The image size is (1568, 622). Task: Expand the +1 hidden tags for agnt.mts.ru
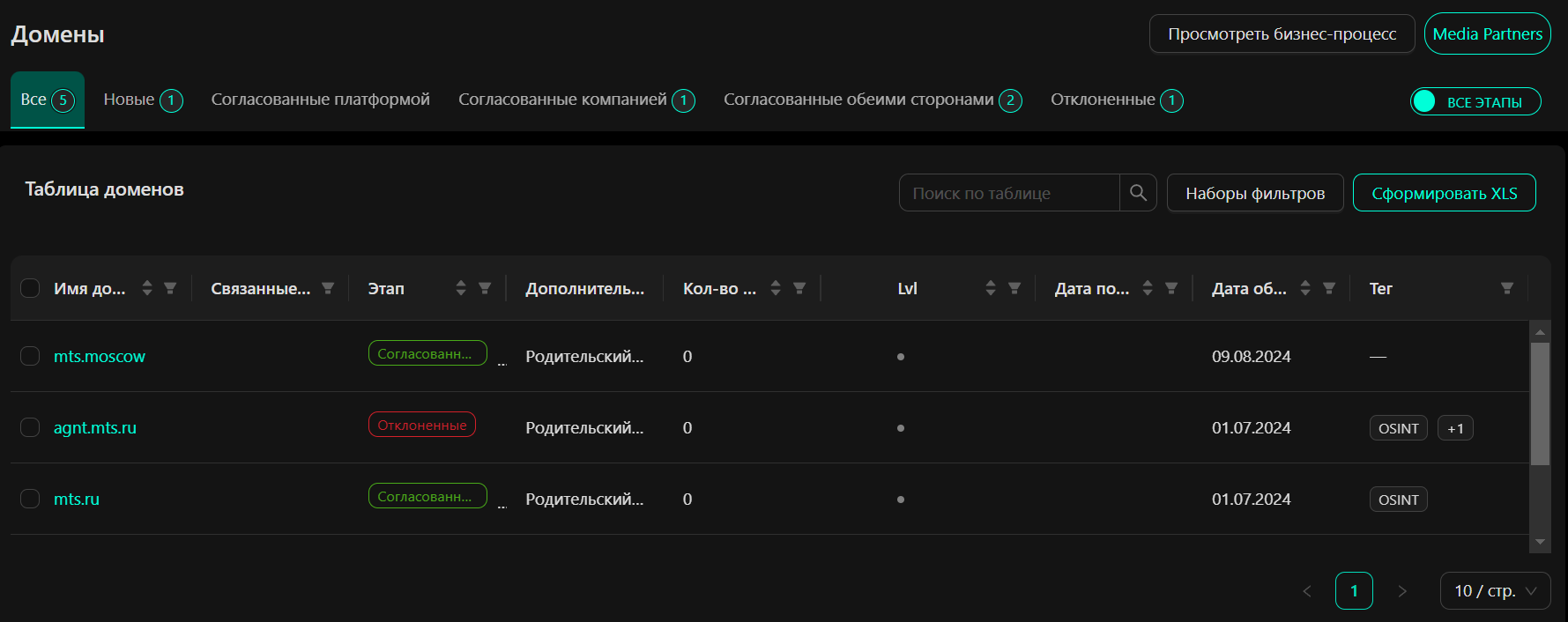click(x=1455, y=428)
